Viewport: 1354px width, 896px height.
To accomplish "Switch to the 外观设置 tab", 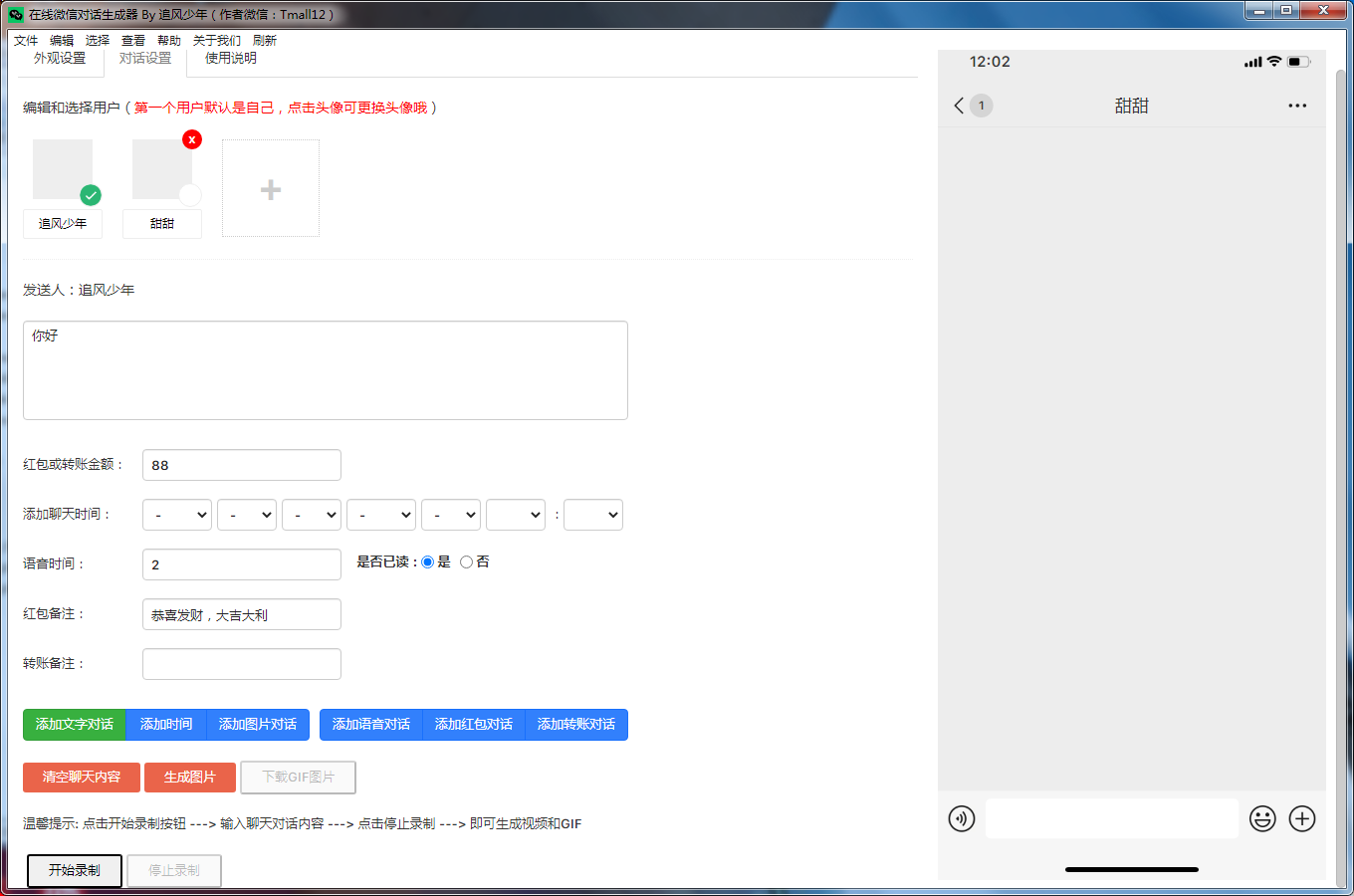I will 60,59.
